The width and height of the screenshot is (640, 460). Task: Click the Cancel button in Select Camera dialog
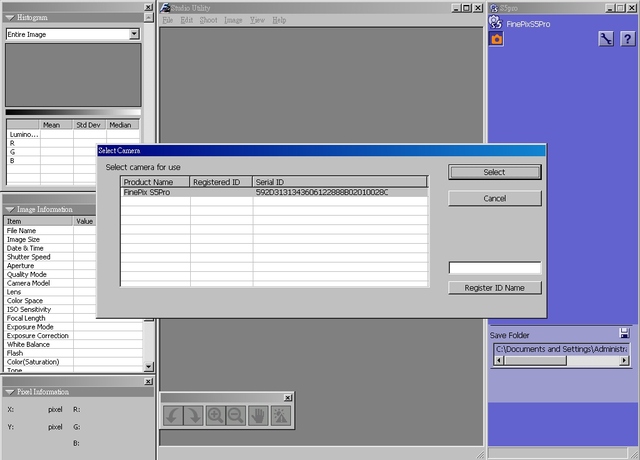(x=495, y=198)
